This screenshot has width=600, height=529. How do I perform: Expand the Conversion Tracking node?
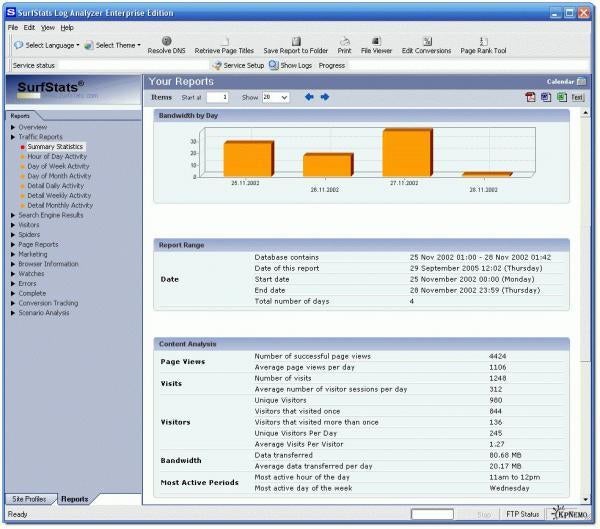13,303
